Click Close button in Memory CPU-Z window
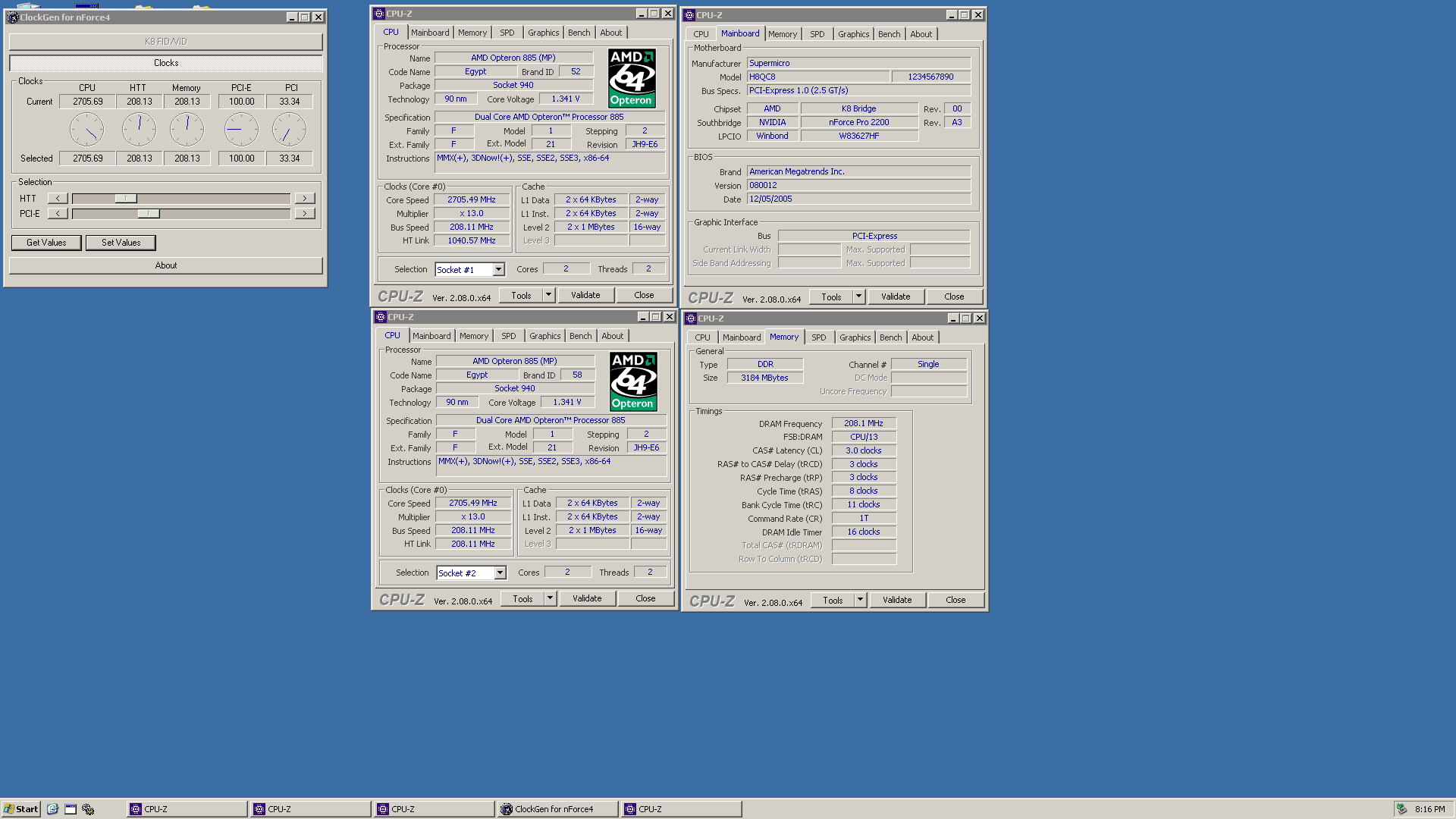The width and height of the screenshot is (1456, 819). coord(955,600)
